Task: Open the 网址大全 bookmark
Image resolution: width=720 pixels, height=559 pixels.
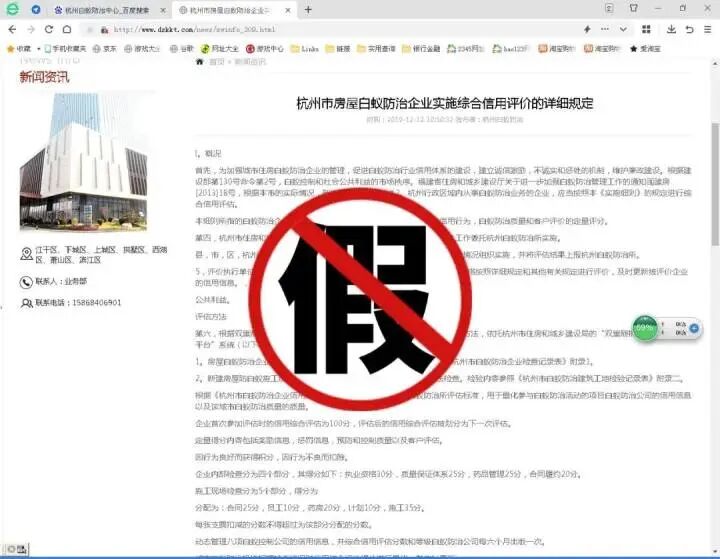Action: pyautogui.click(x=220, y=49)
